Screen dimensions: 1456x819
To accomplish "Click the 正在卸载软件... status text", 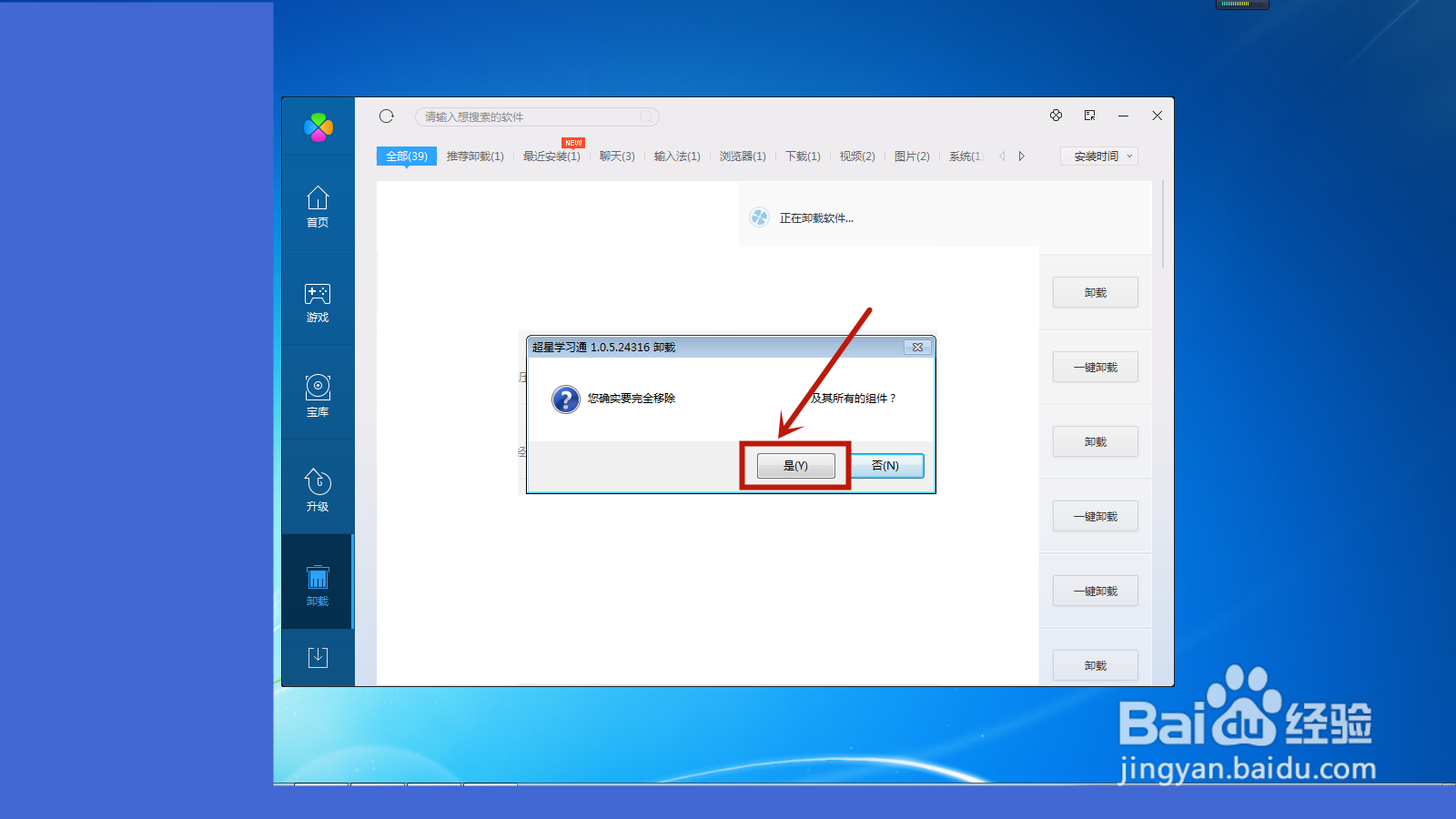I will coord(816,218).
